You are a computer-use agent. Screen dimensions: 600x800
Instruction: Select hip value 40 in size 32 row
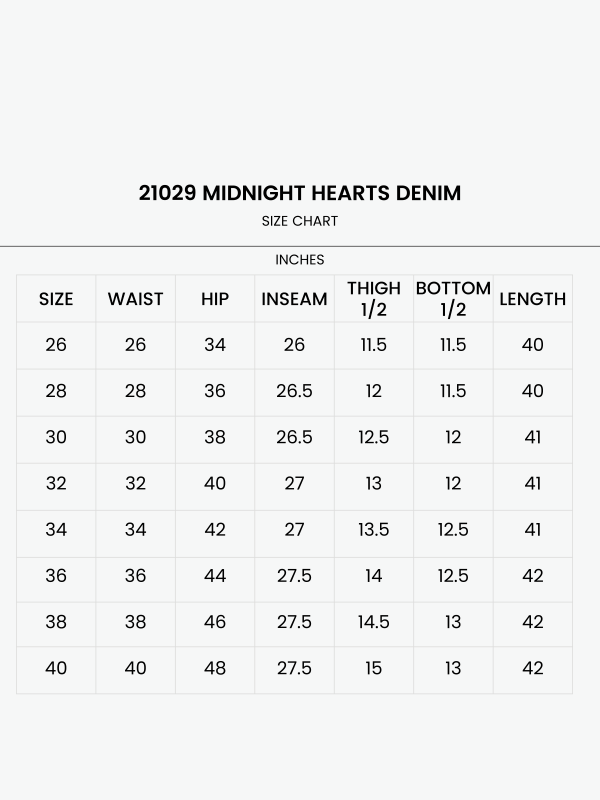coord(215,484)
